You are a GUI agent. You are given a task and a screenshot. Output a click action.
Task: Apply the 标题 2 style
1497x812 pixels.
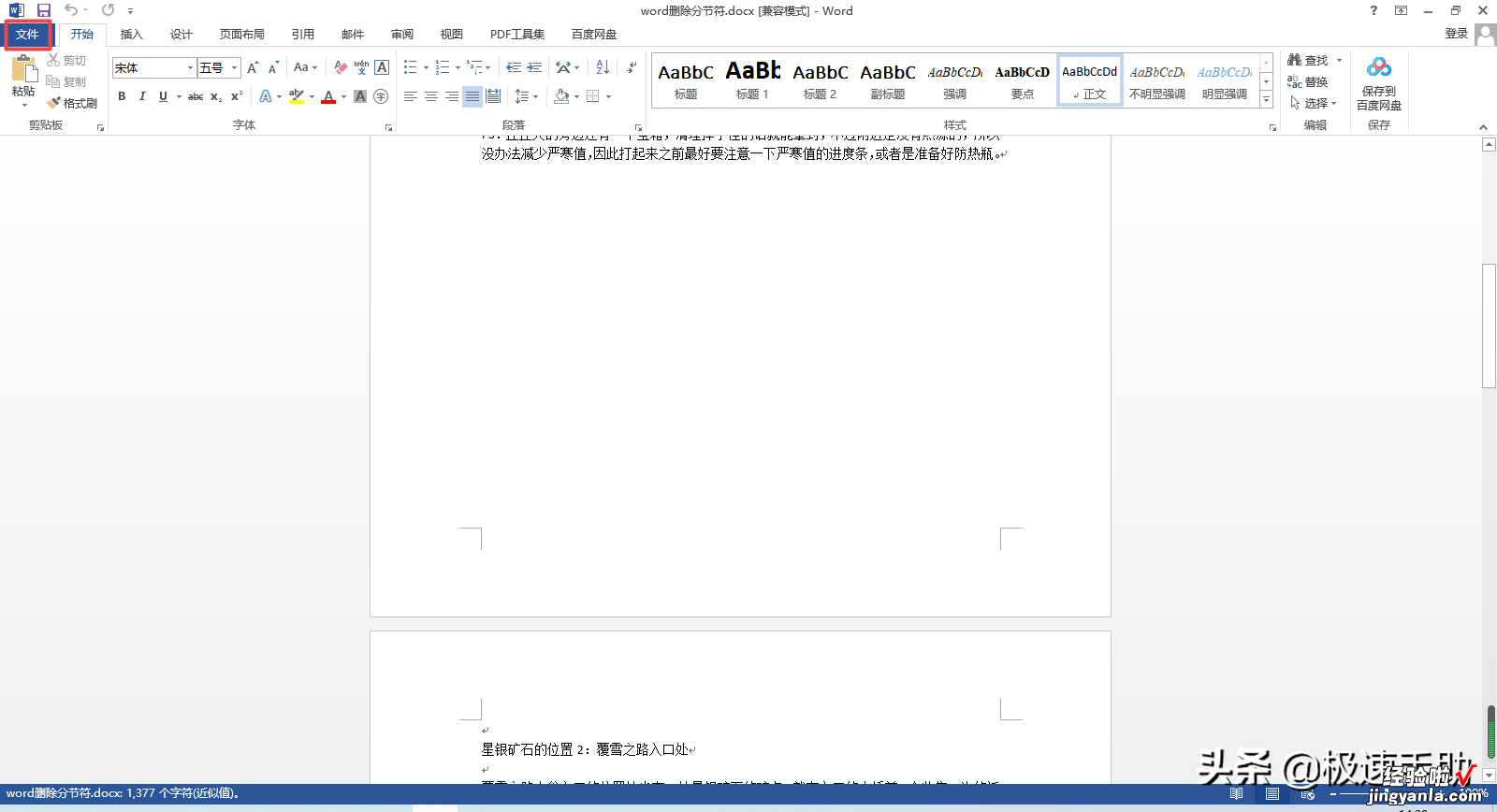[820, 80]
